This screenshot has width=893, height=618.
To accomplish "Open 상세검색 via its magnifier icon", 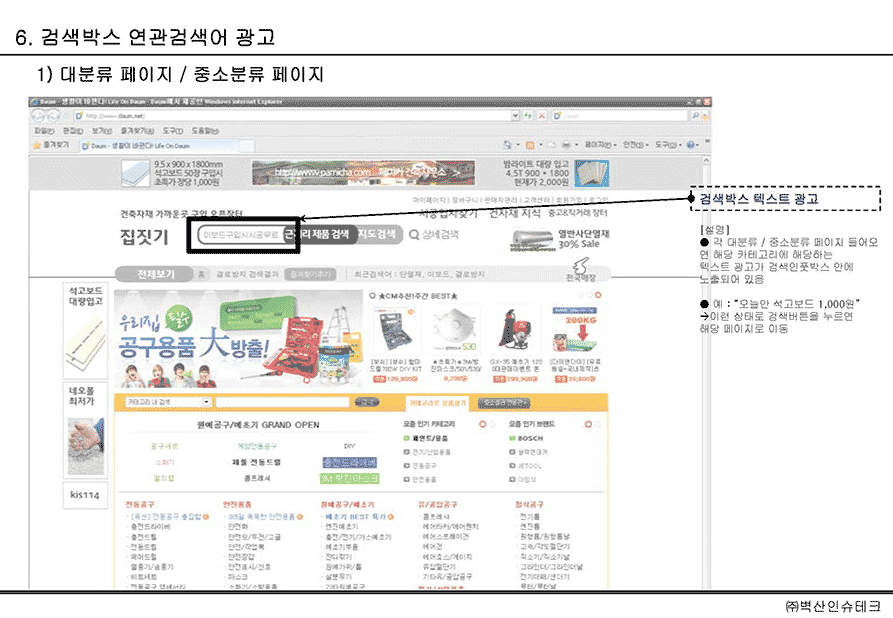I will click(415, 235).
